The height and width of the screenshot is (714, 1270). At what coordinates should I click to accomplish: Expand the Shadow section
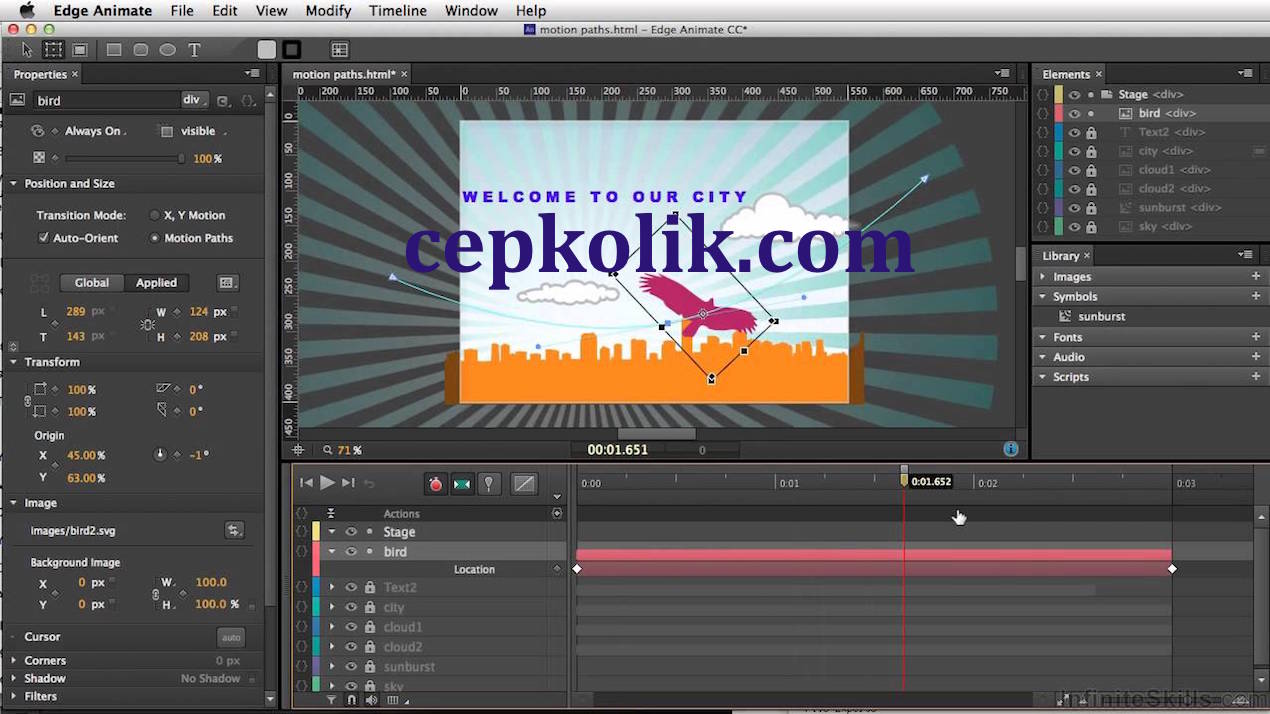click(x=14, y=678)
